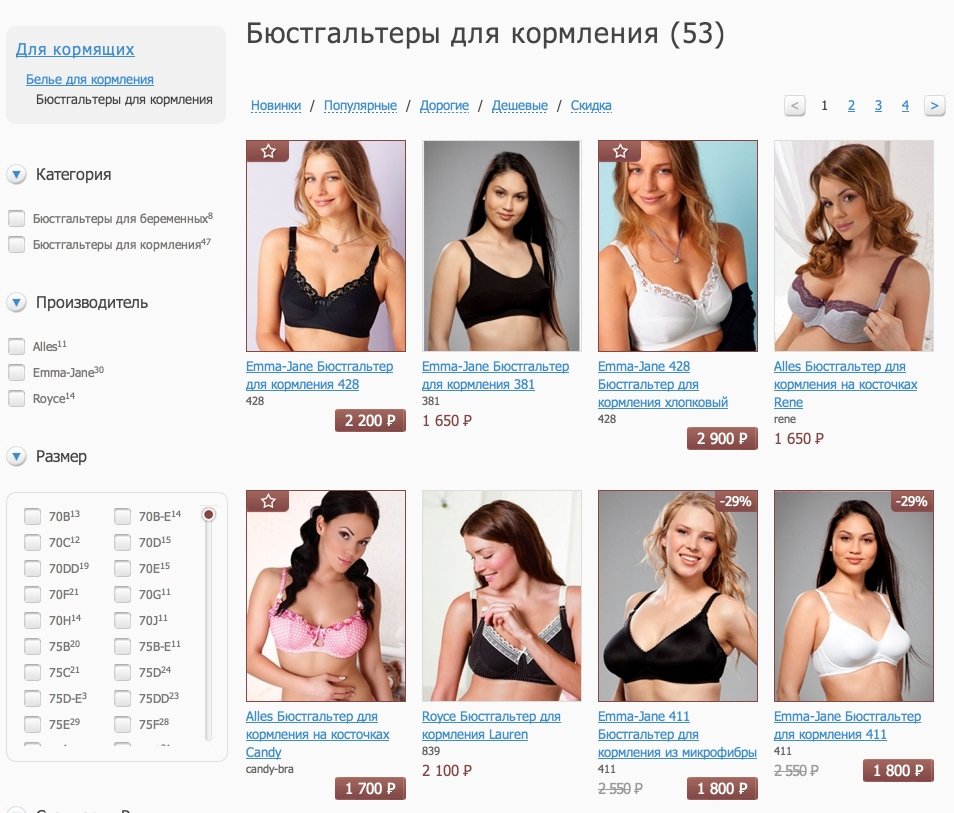954x813 pixels.
Task: Go to next page with right arrow
Action: click(934, 106)
